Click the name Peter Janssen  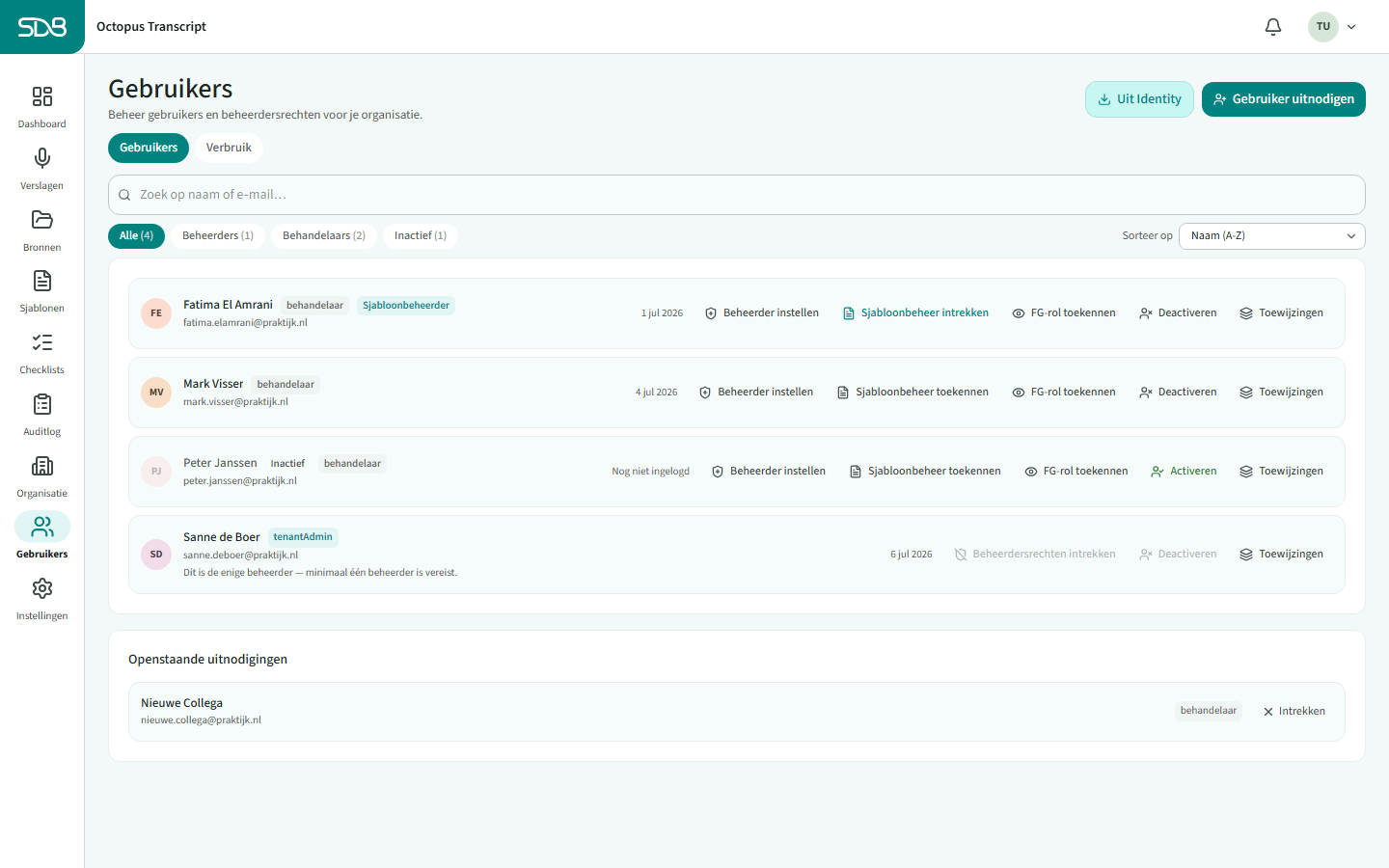click(x=220, y=463)
